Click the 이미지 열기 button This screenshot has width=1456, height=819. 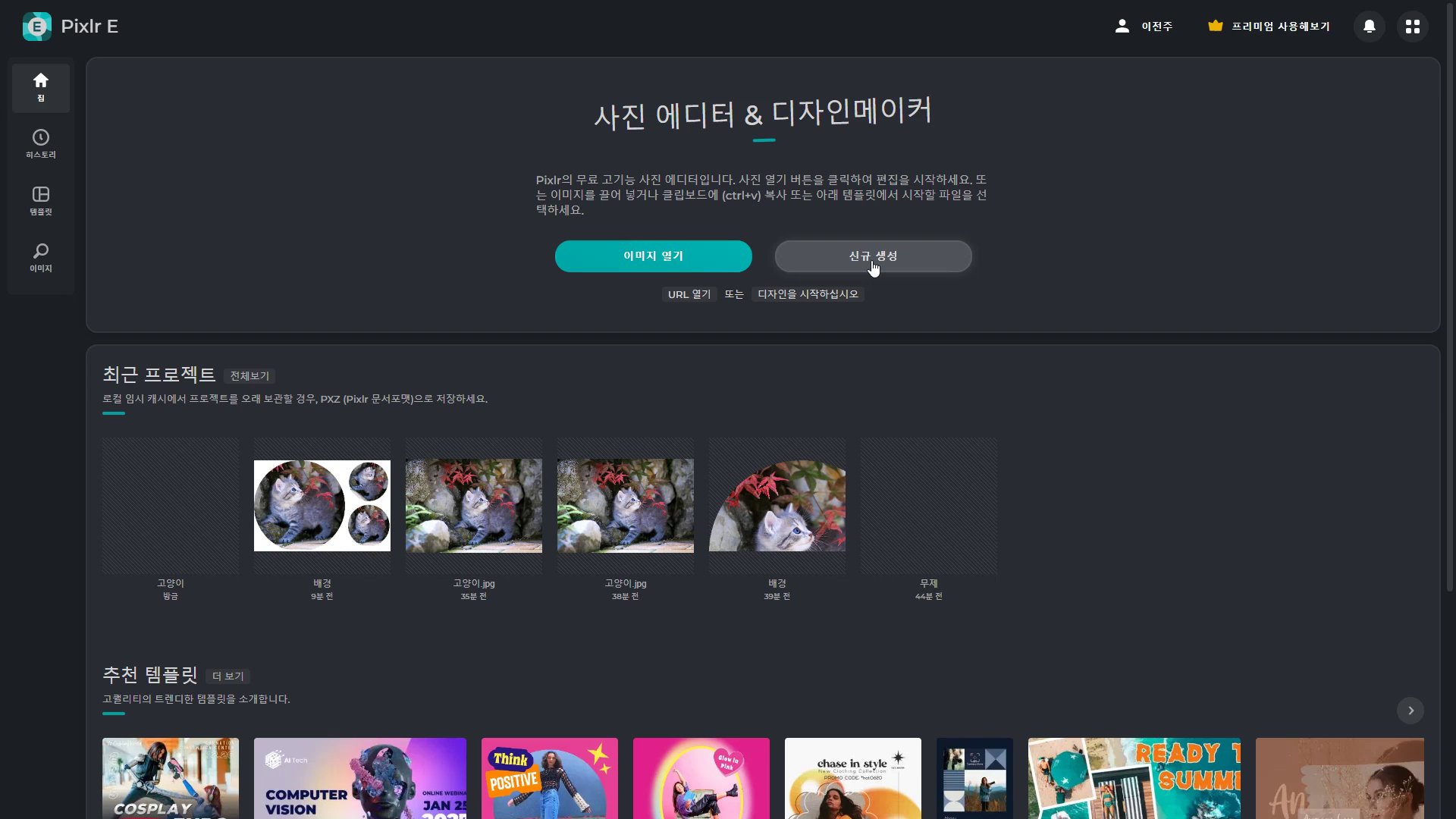click(653, 256)
